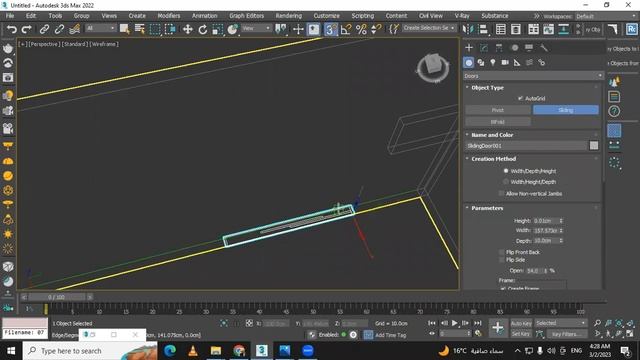Viewport: 640px width, 360px height.
Task: Collapse the Name and Color rollout
Action: tap(492, 135)
